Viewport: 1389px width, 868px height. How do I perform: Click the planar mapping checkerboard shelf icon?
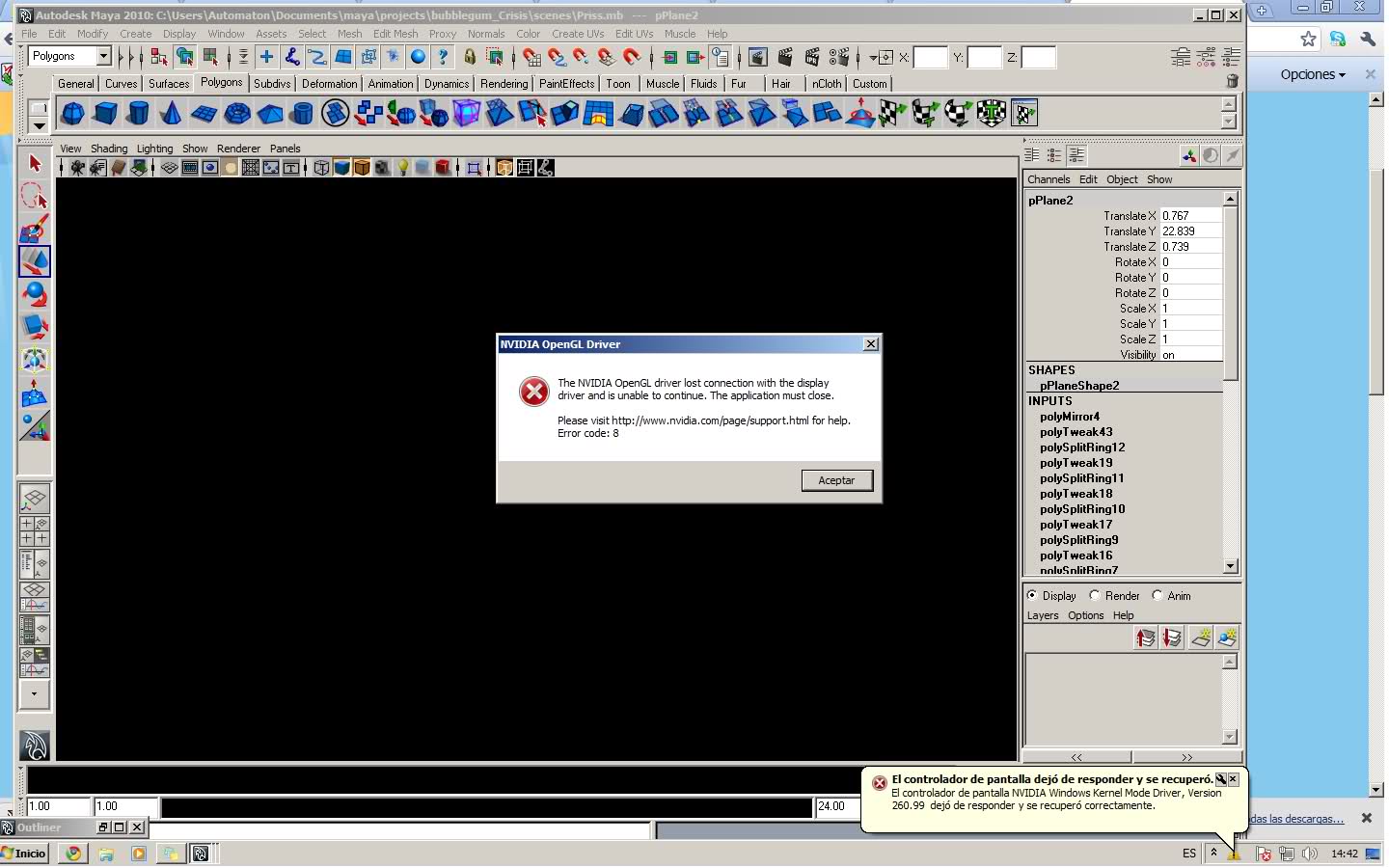[893, 114]
